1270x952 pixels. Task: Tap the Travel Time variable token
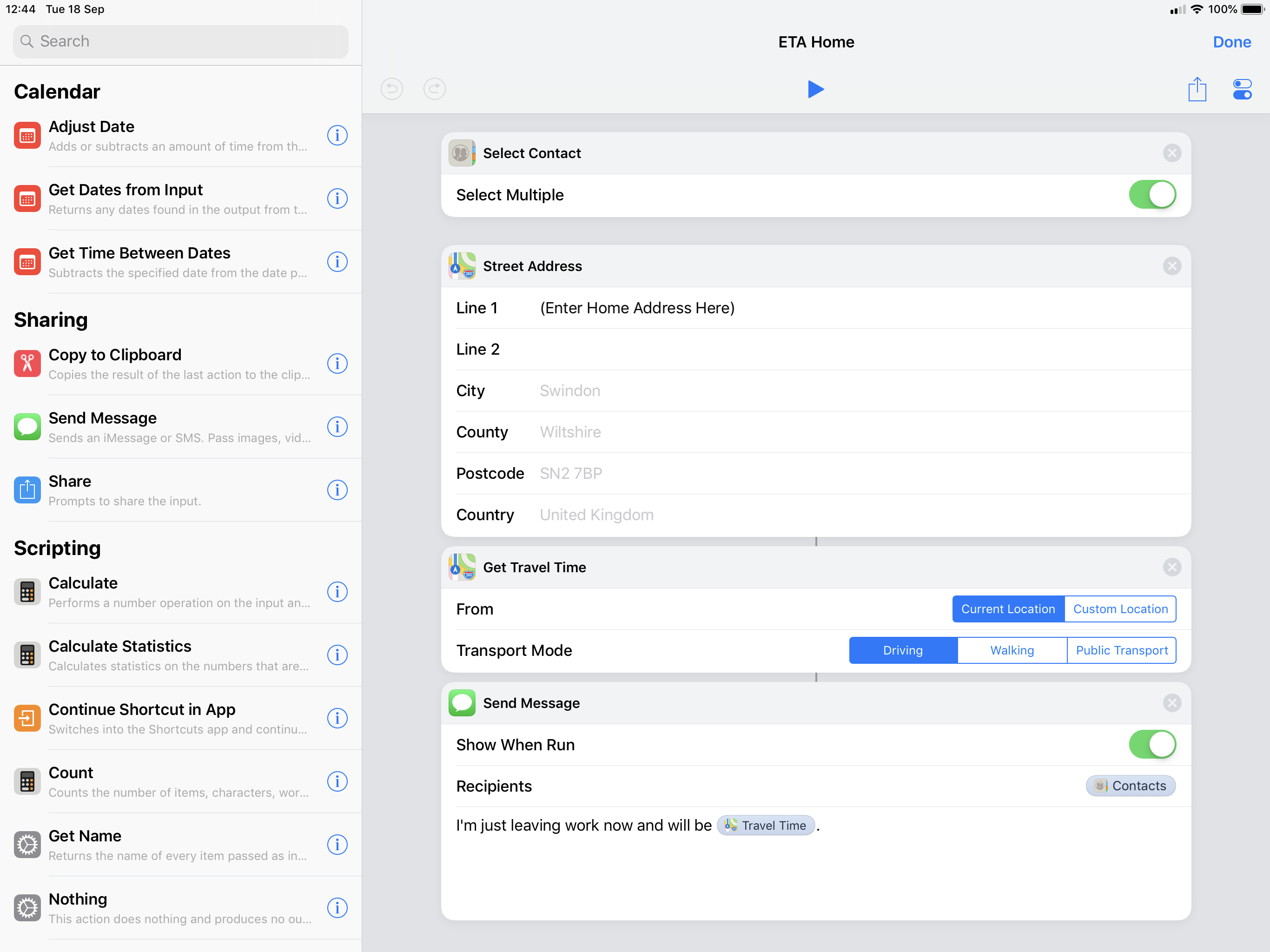pyautogui.click(x=766, y=826)
